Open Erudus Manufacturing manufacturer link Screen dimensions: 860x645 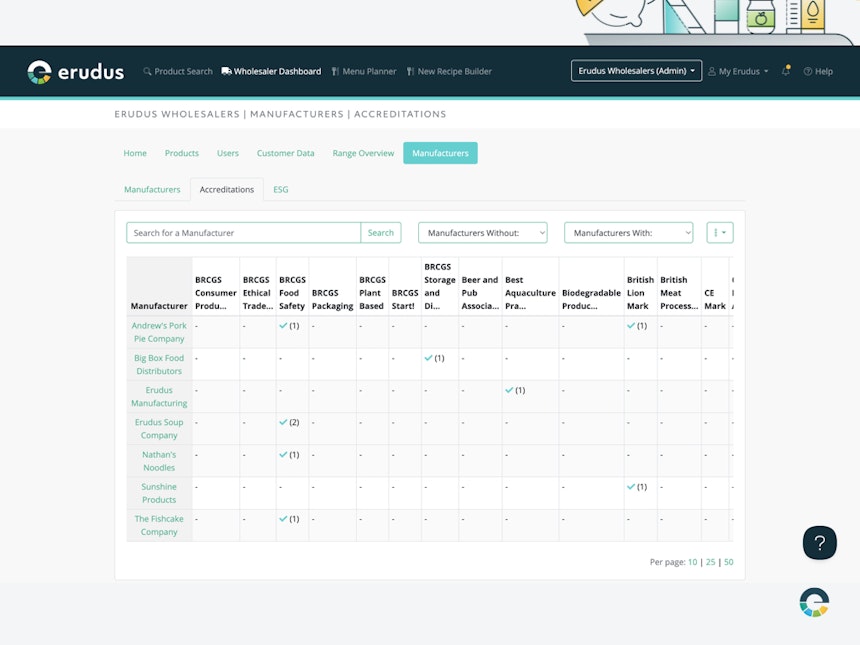tap(159, 397)
